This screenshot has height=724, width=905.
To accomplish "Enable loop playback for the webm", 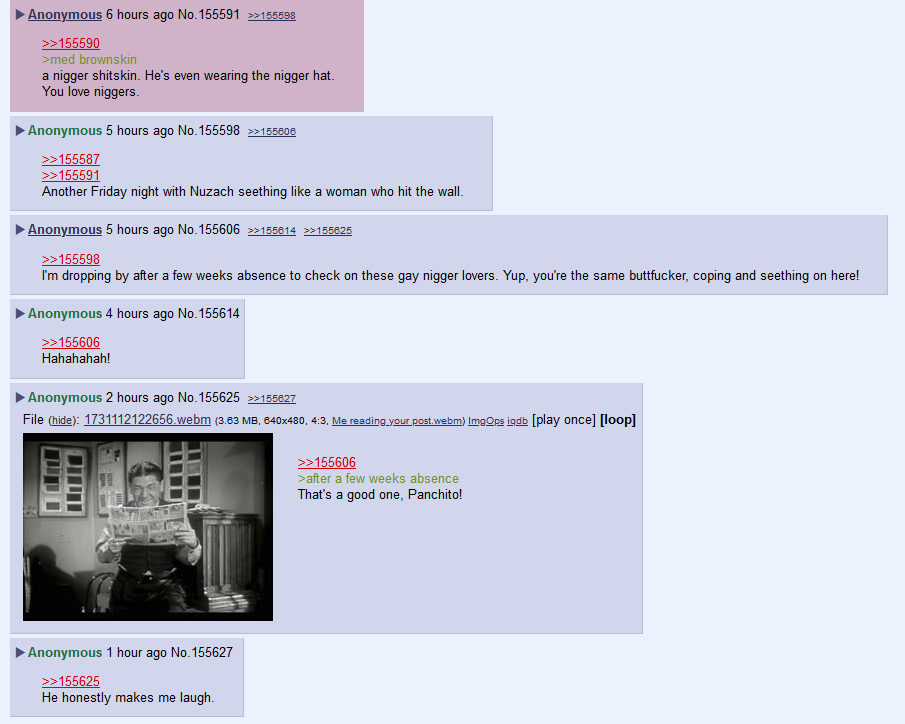I will 618,420.
